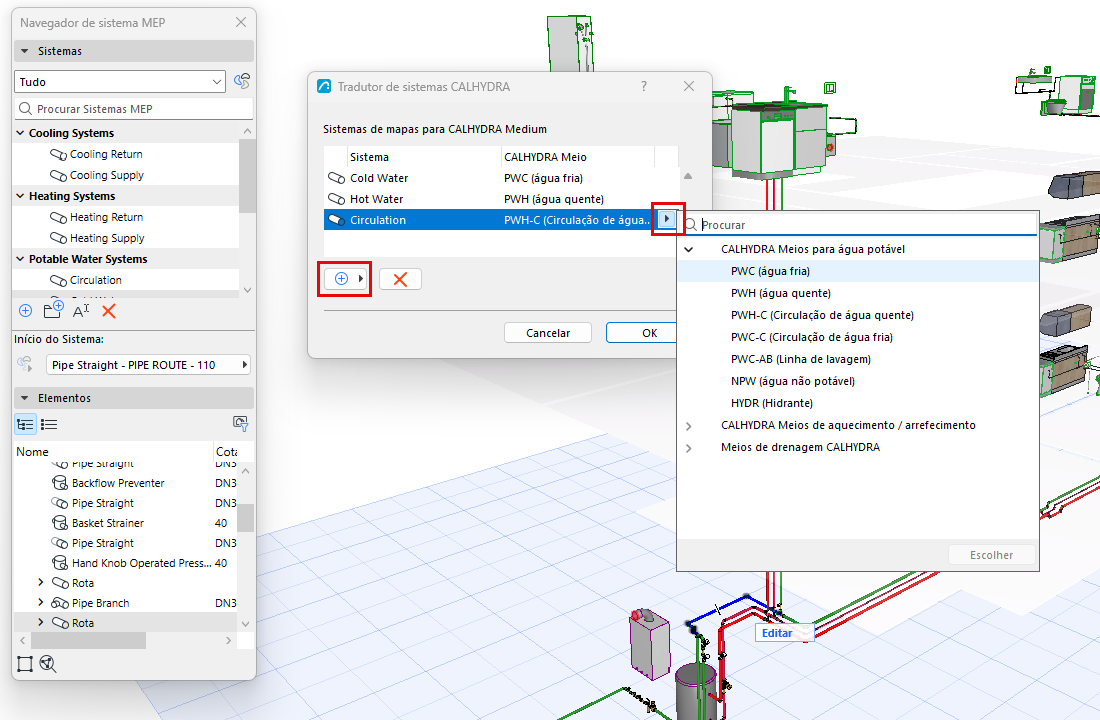1100x720 pixels.
Task: Choose PWC-C (Circulação de água fria) medium
Action: pyautogui.click(x=857, y=337)
